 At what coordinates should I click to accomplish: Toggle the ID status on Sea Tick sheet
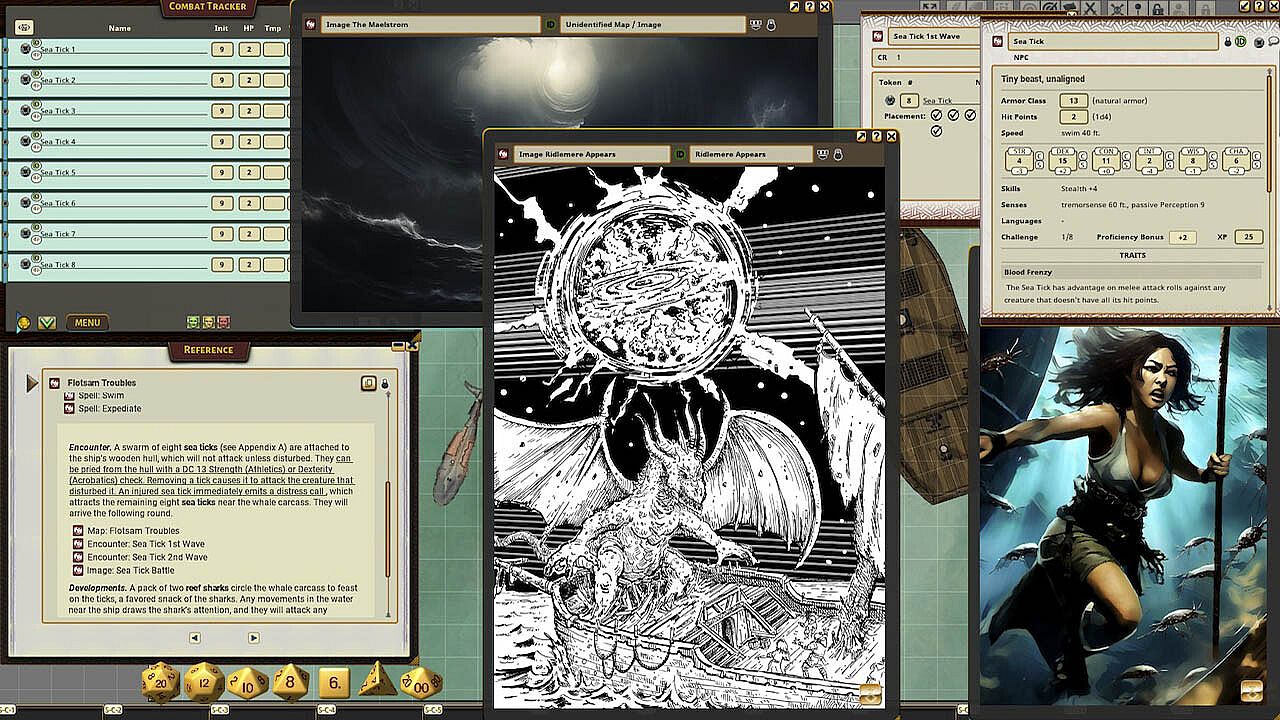coord(1241,42)
